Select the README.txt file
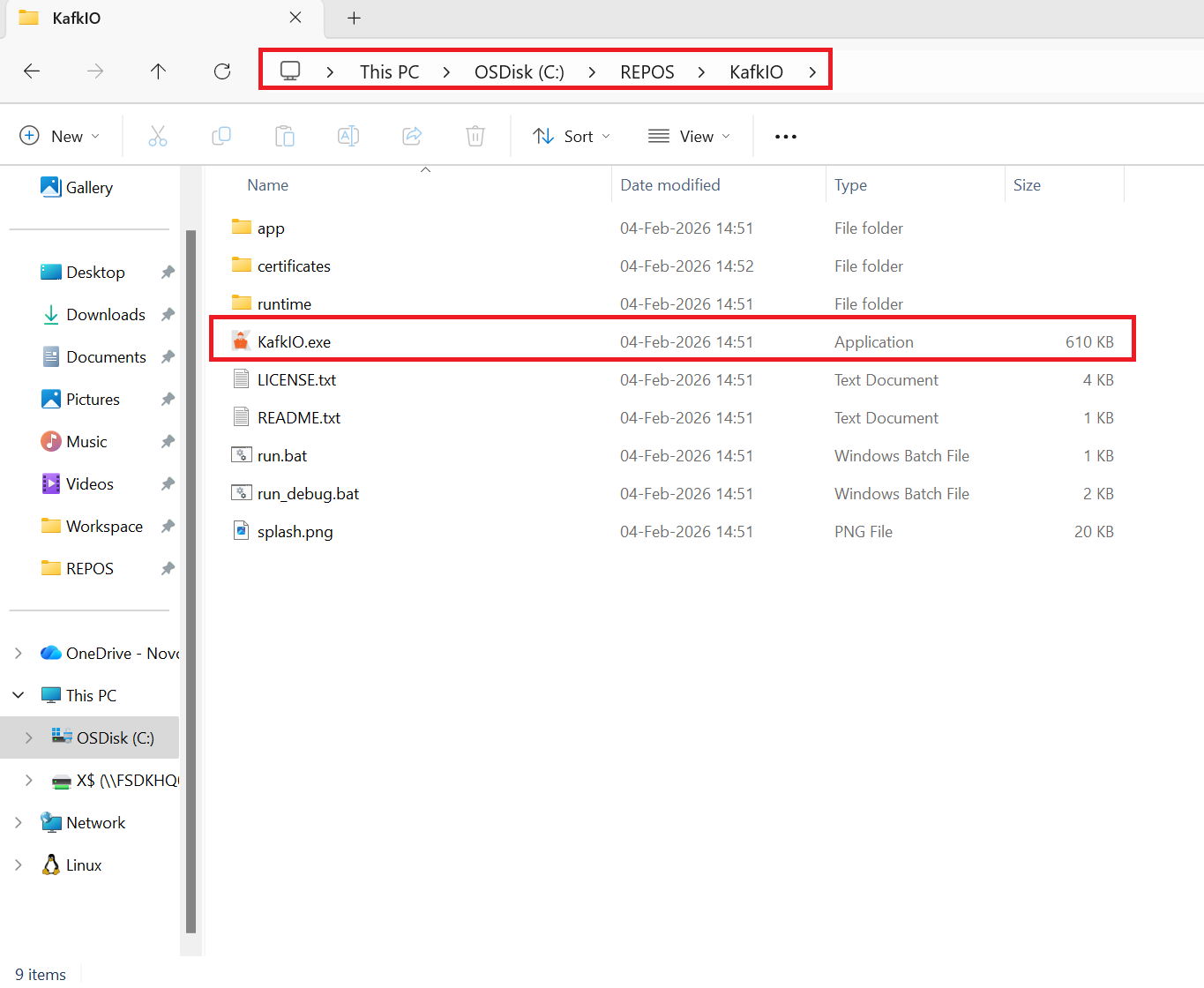 pos(299,417)
